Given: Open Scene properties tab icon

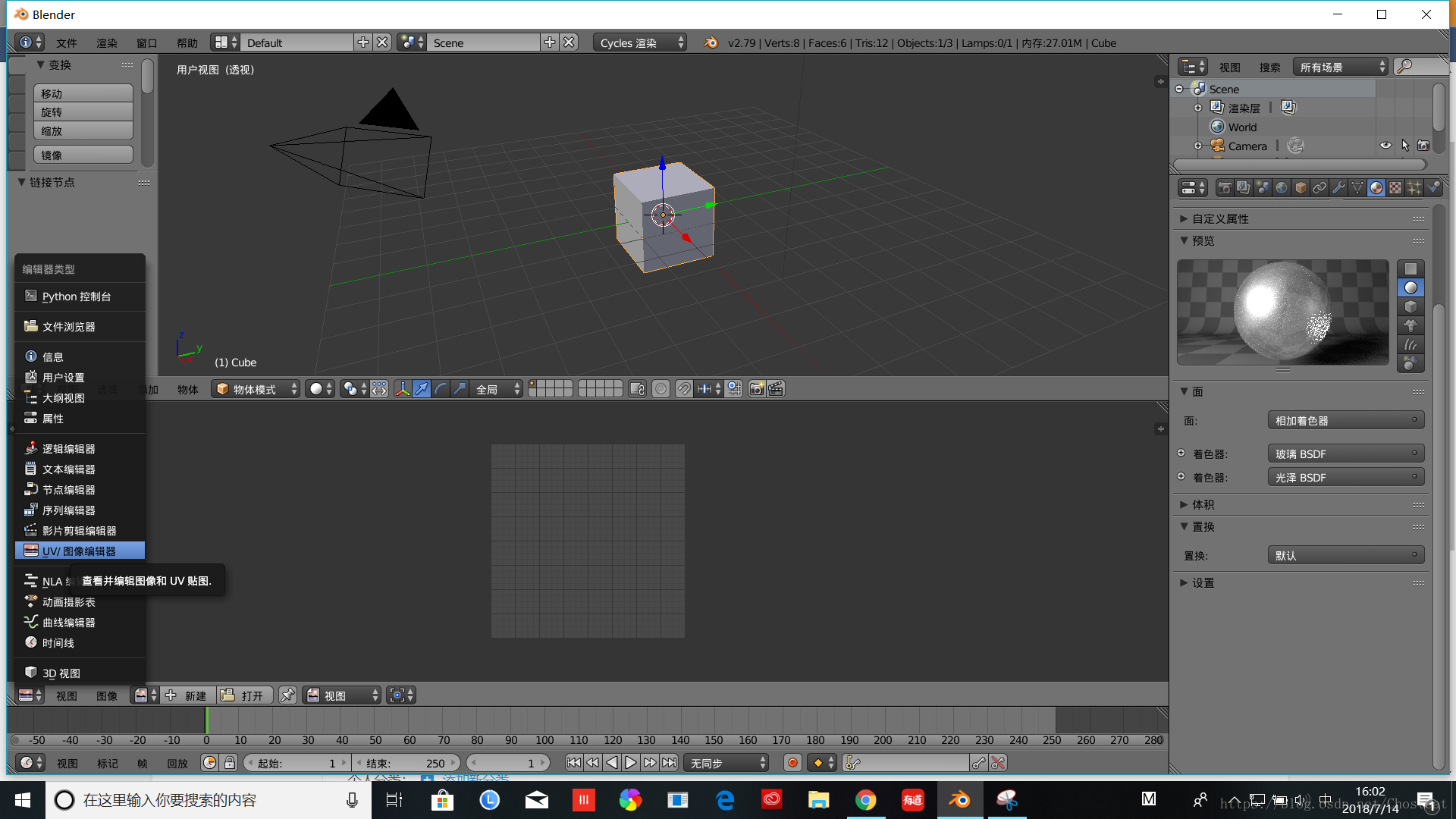Looking at the screenshot, I should pyautogui.click(x=1262, y=187).
